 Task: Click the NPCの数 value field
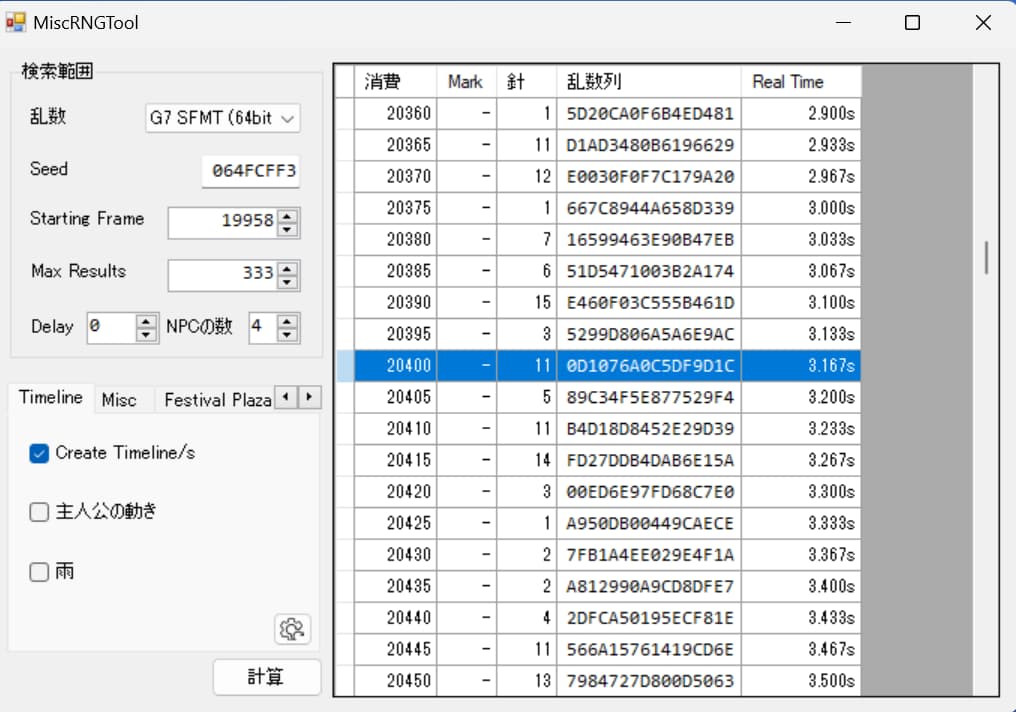click(x=263, y=327)
